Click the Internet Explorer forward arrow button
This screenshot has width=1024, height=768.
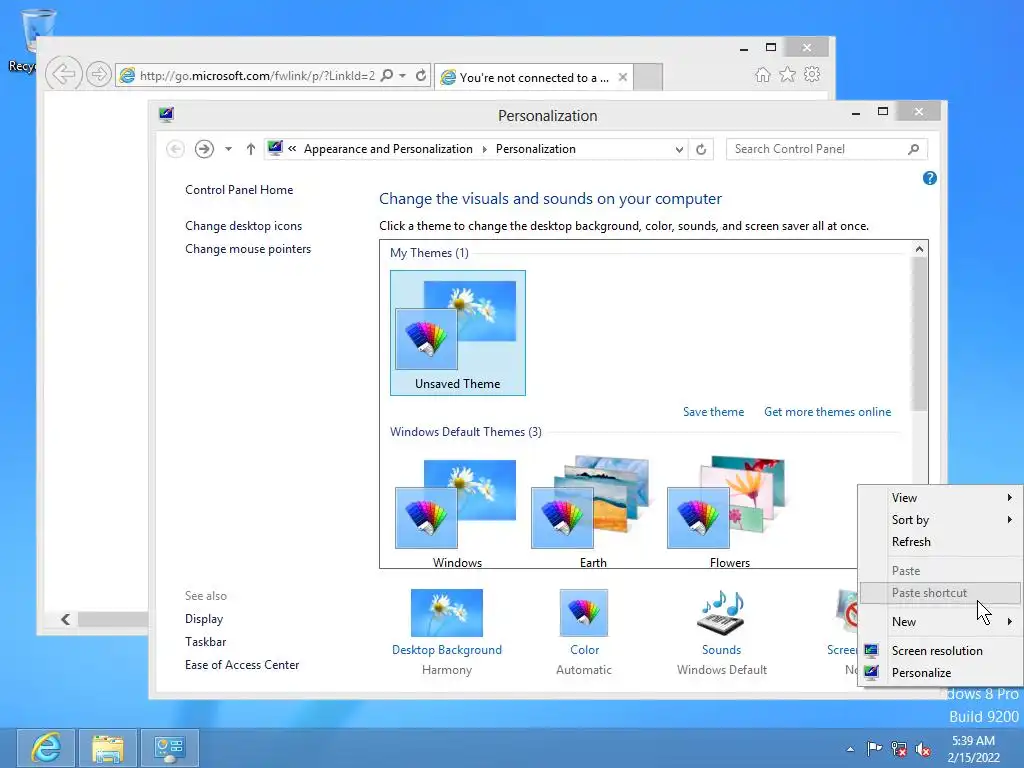click(x=99, y=74)
